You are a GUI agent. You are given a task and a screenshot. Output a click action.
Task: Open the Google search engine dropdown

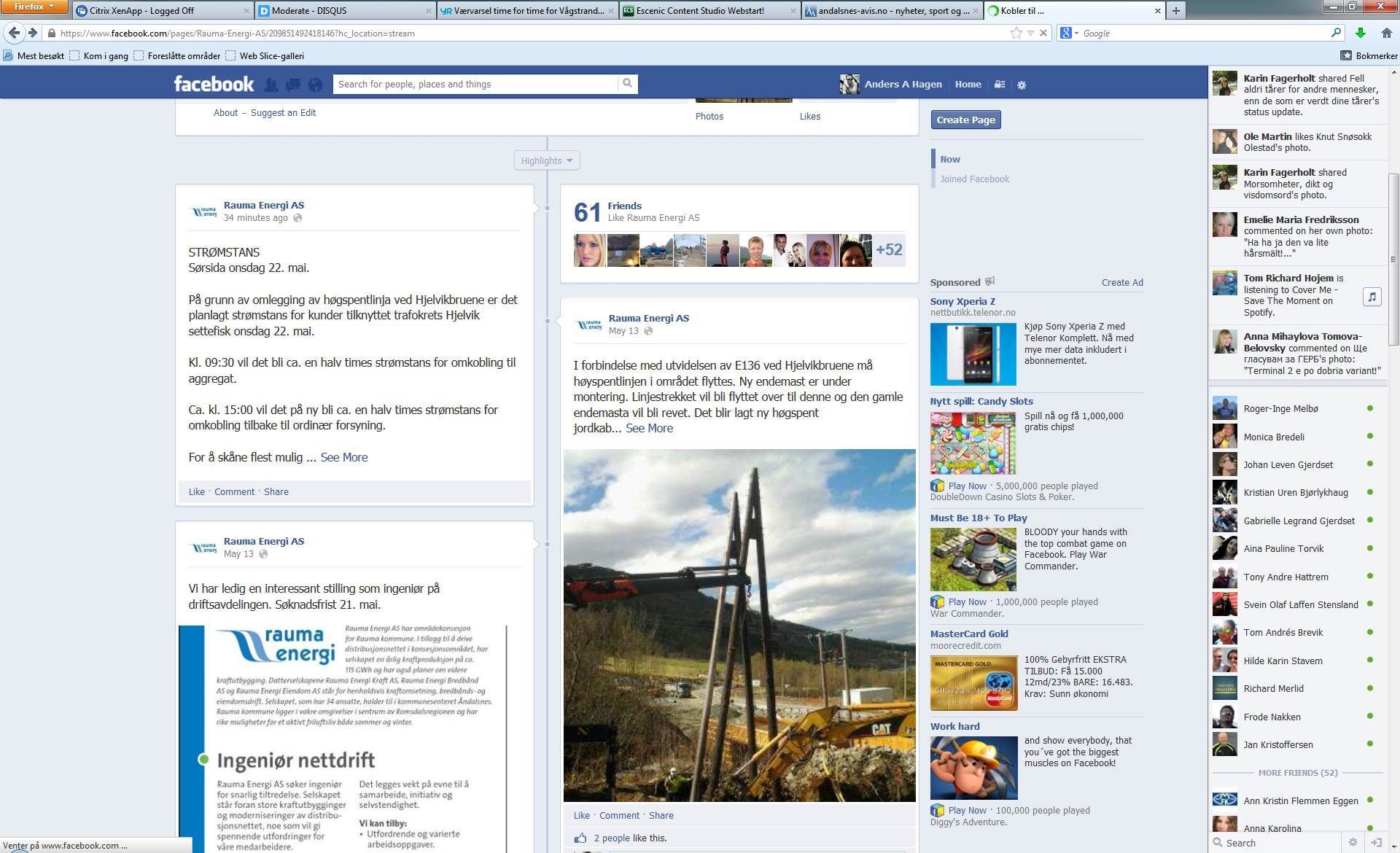point(1070,33)
